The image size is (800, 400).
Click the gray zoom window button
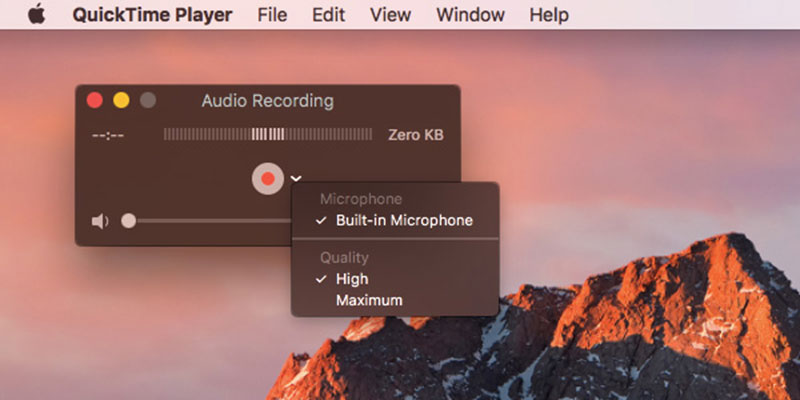click(x=148, y=100)
